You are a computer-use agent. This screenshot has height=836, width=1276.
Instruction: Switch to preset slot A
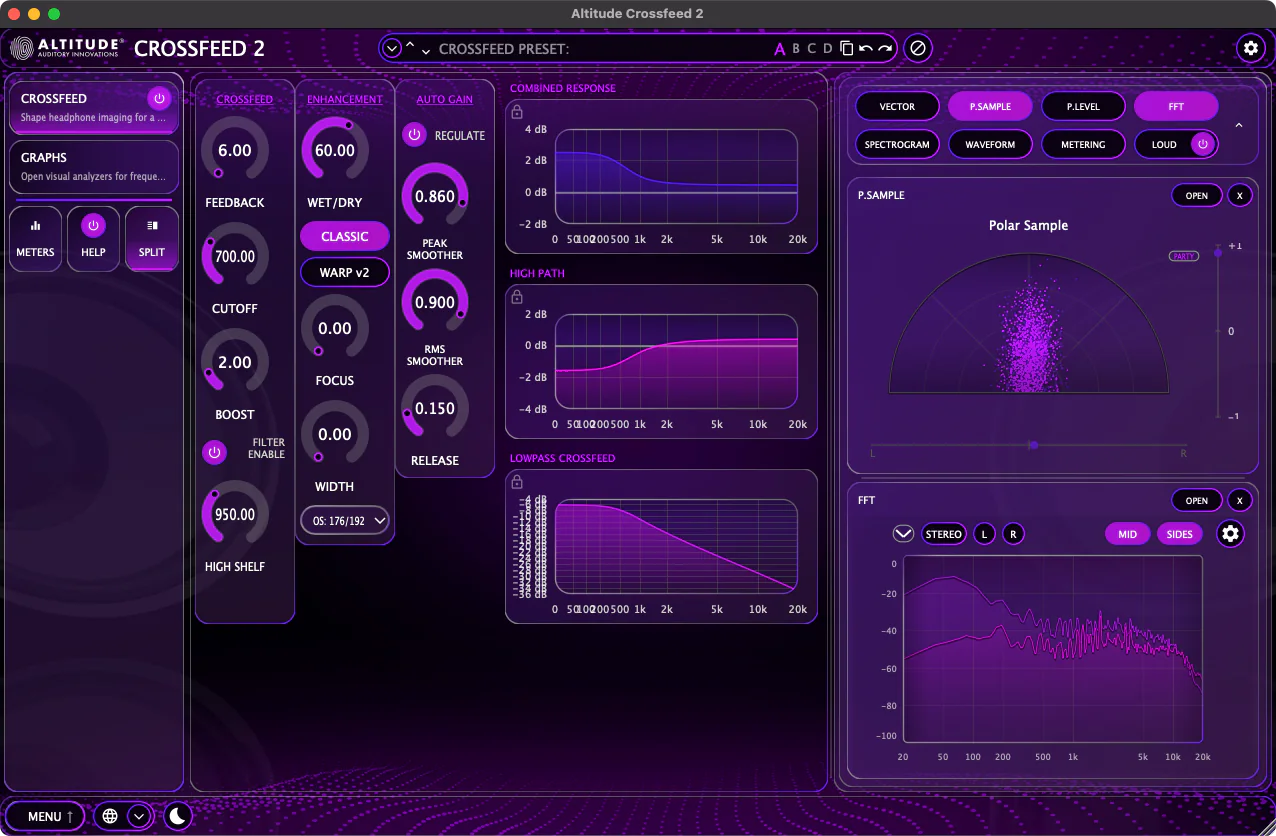click(x=780, y=48)
